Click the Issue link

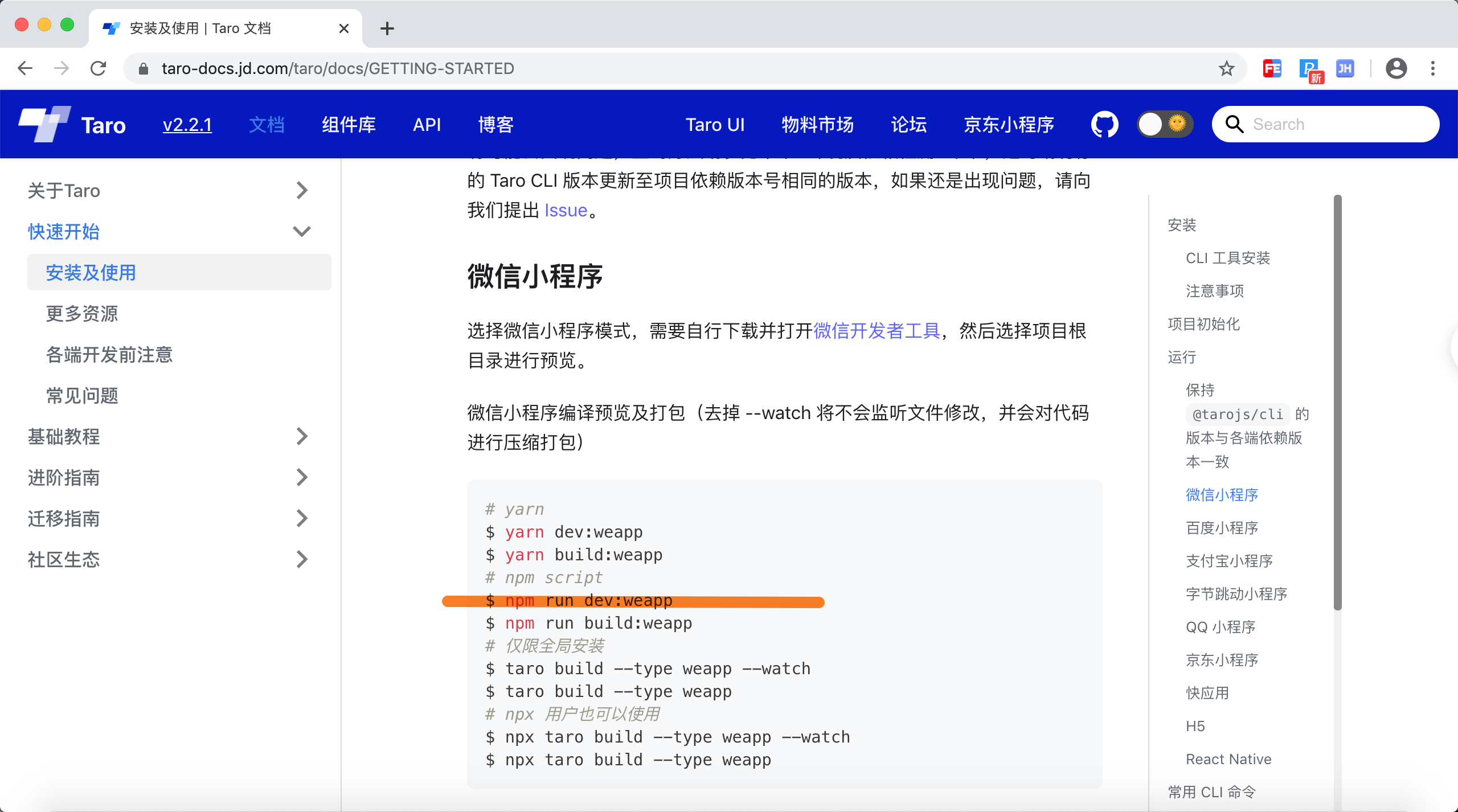(x=566, y=210)
